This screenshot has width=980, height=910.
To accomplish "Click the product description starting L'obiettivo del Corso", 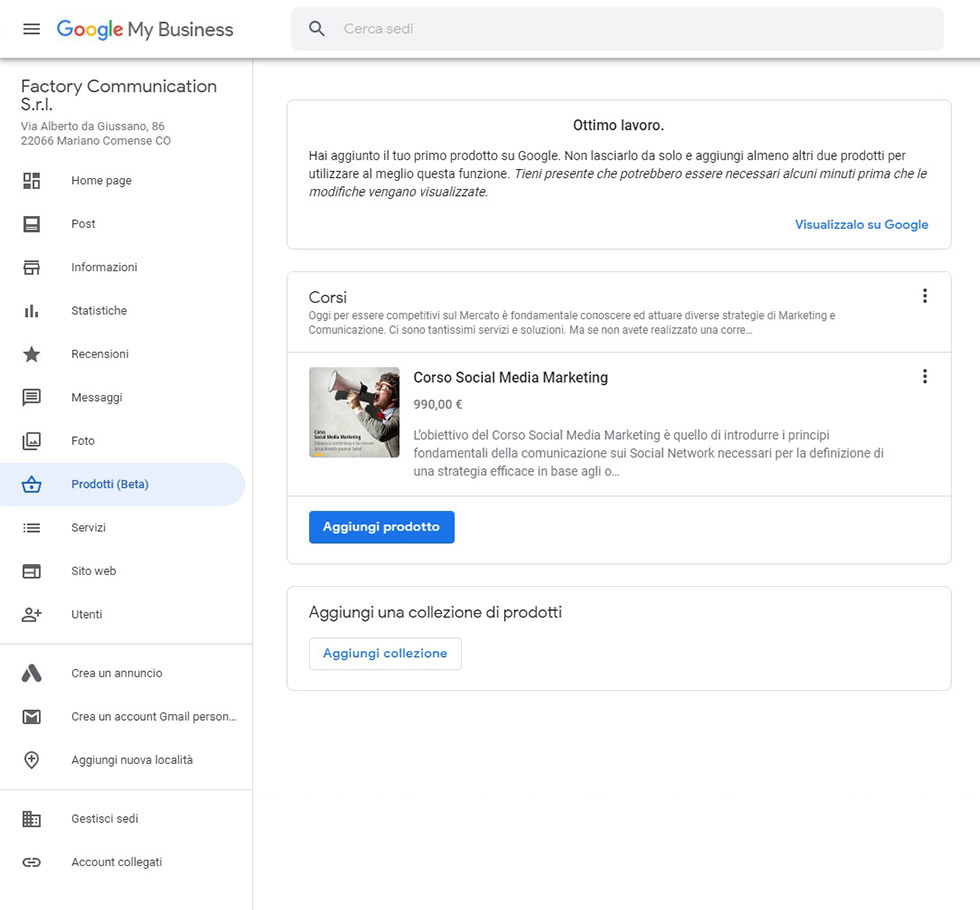I will click(649, 453).
